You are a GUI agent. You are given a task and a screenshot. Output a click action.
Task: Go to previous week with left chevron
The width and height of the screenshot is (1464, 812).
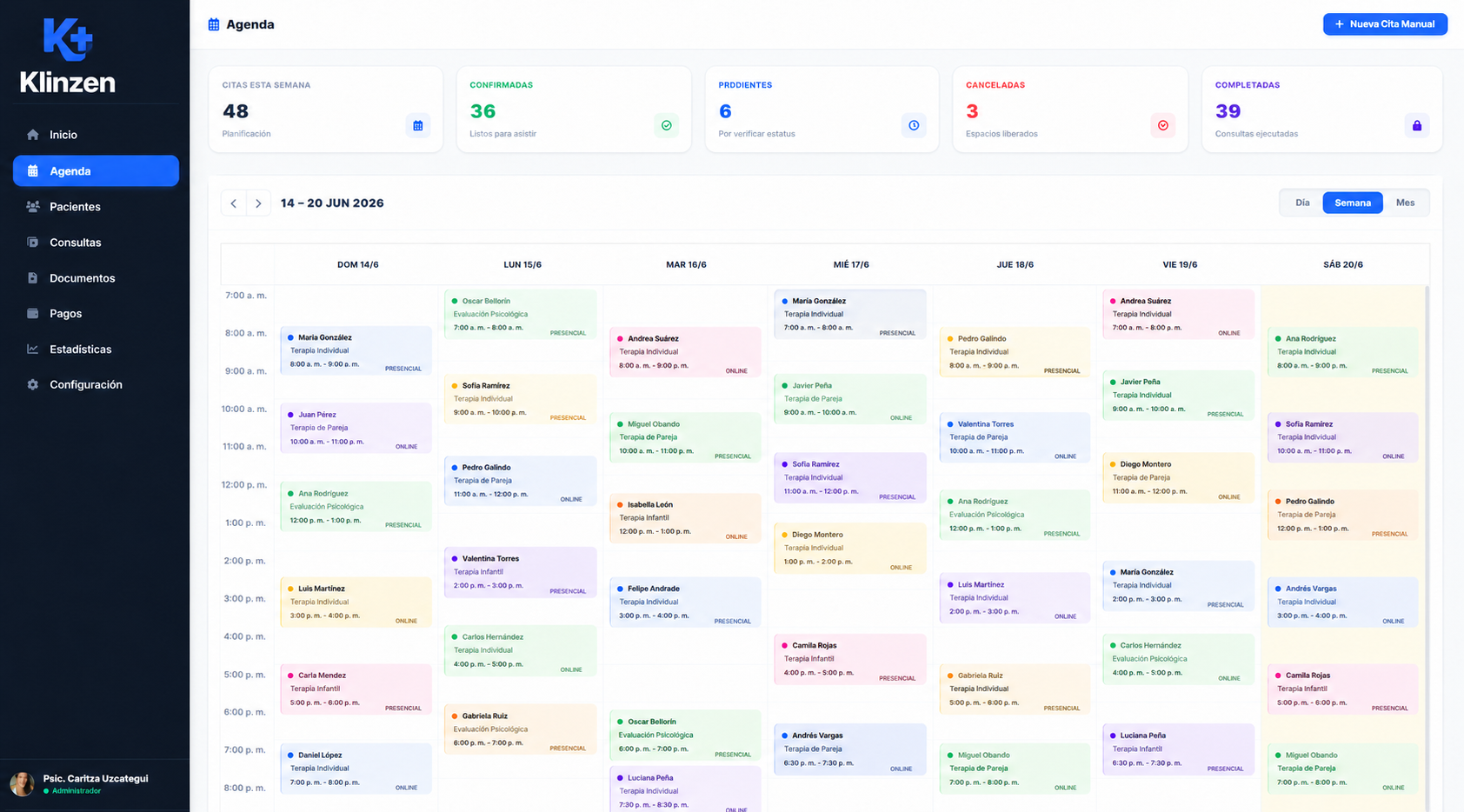click(234, 203)
